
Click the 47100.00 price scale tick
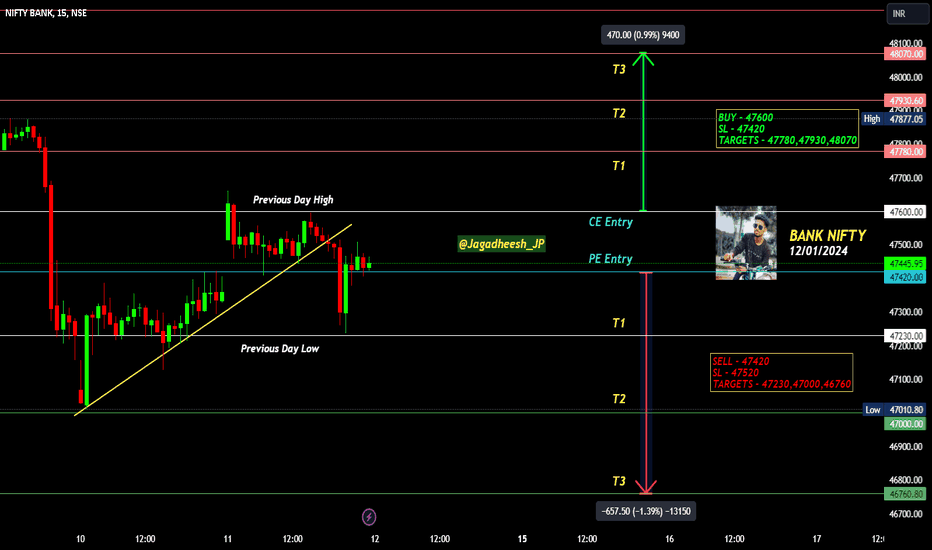[906, 379]
